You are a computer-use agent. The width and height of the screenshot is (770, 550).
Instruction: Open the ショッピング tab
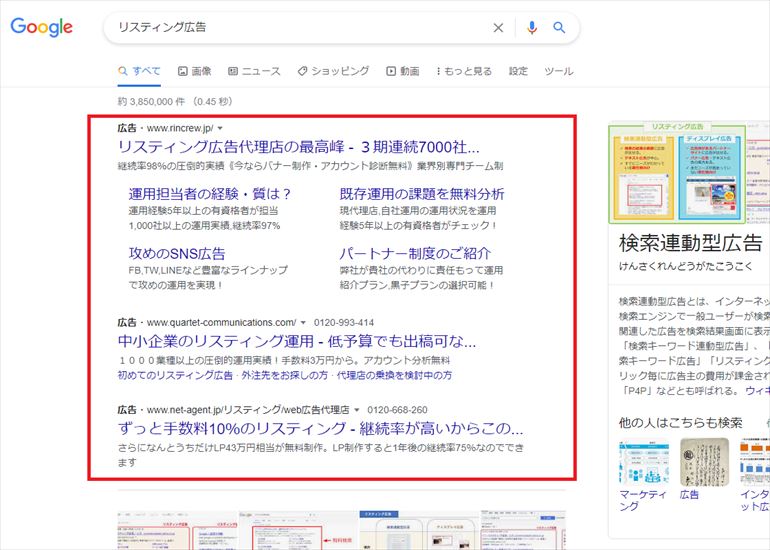(x=333, y=71)
